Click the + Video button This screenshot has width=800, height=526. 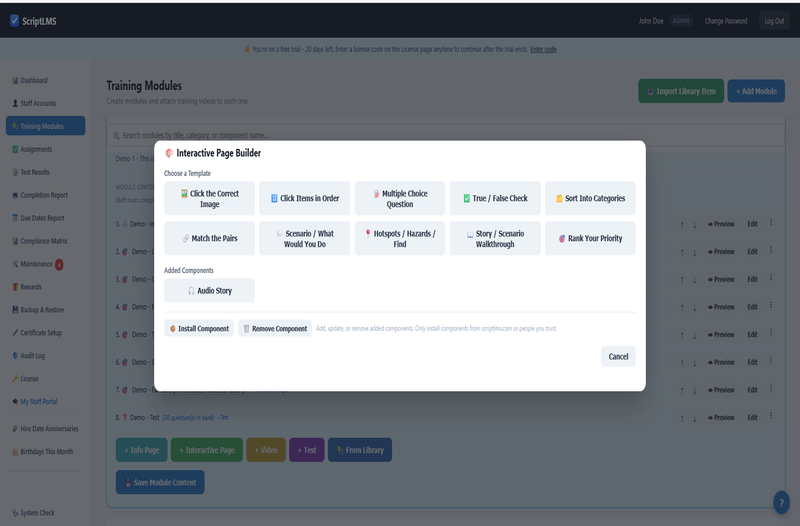point(266,450)
